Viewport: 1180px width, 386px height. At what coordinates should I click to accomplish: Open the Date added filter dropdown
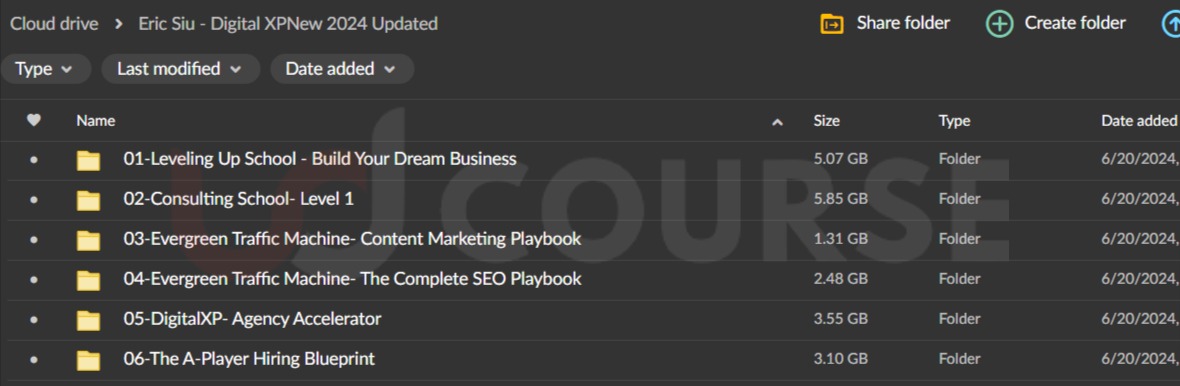pyautogui.click(x=342, y=68)
